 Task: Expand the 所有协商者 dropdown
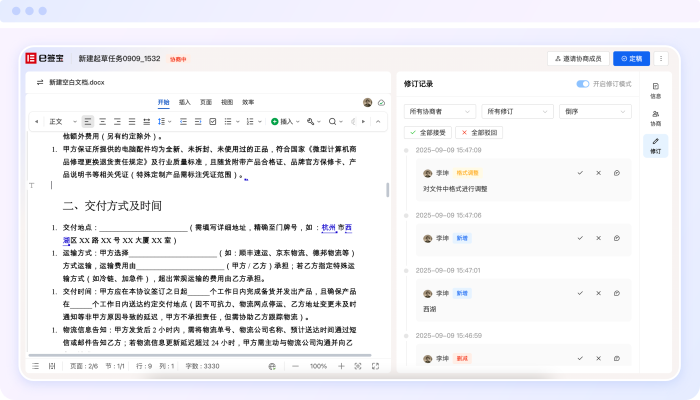[439, 112]
